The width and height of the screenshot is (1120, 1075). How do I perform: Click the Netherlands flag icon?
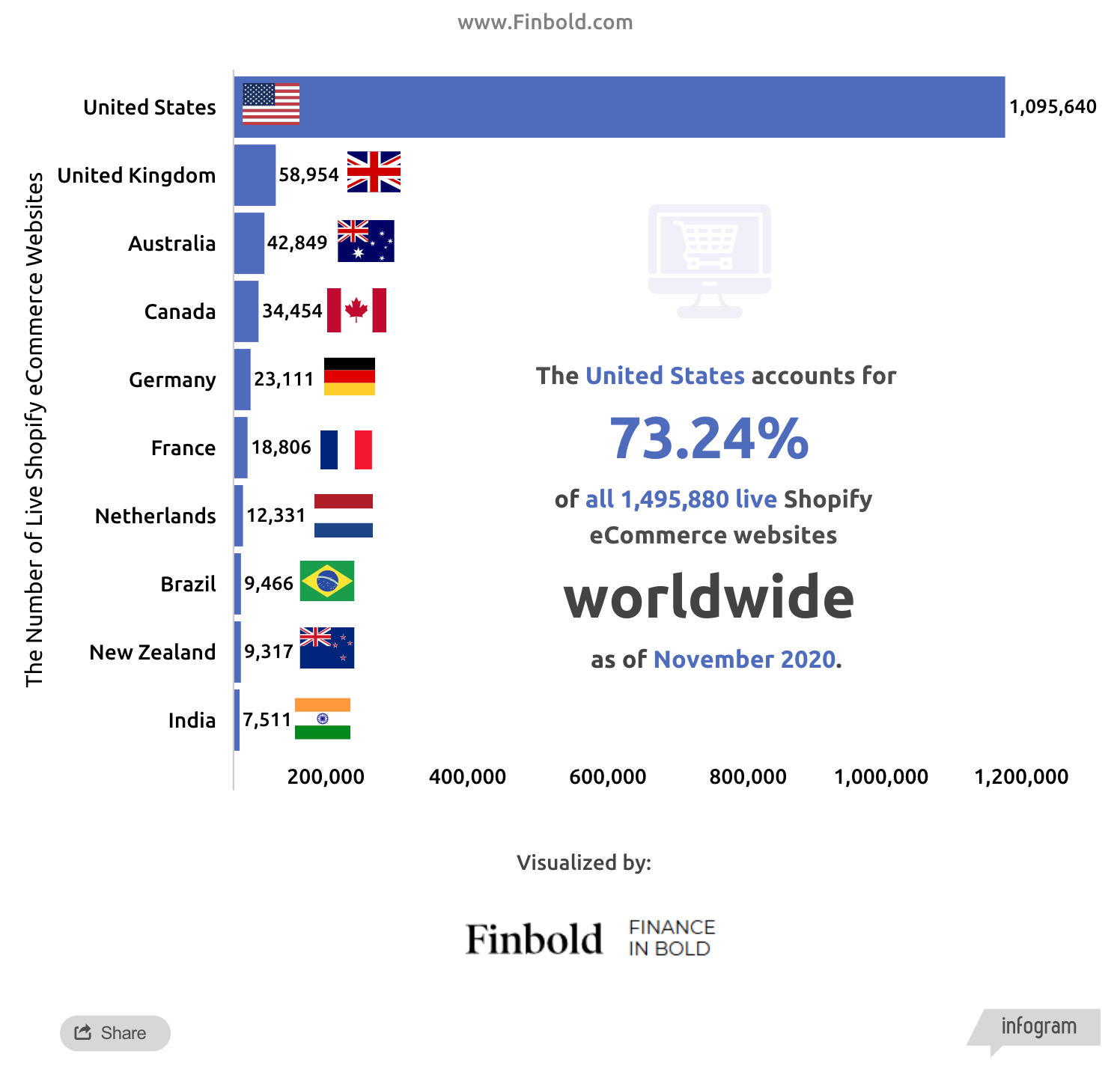344,516
